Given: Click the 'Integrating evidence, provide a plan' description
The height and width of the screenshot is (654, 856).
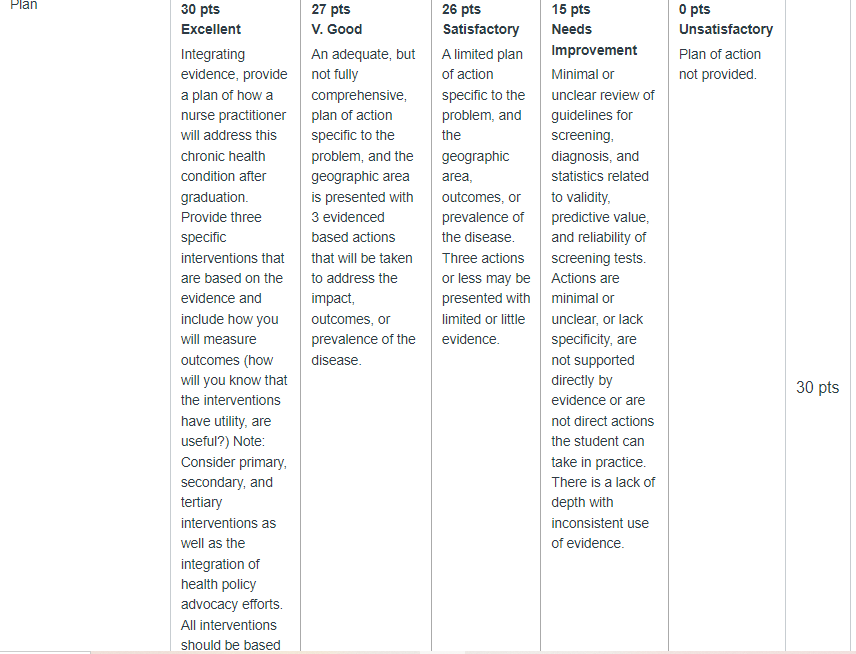Looking at the screenshot, I should click(234, 125).
